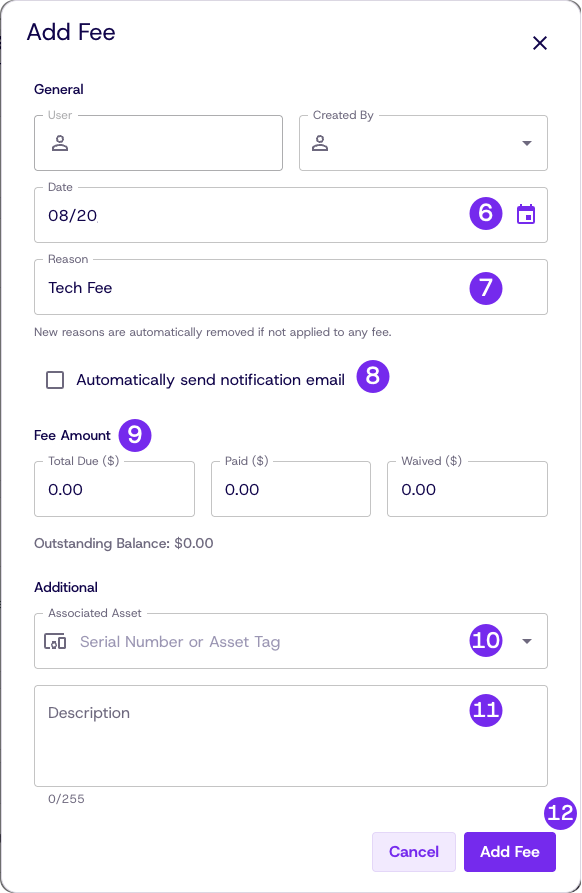Click the person icon in Created By field
Screen dimensions: 582x893
click(320, 143)
